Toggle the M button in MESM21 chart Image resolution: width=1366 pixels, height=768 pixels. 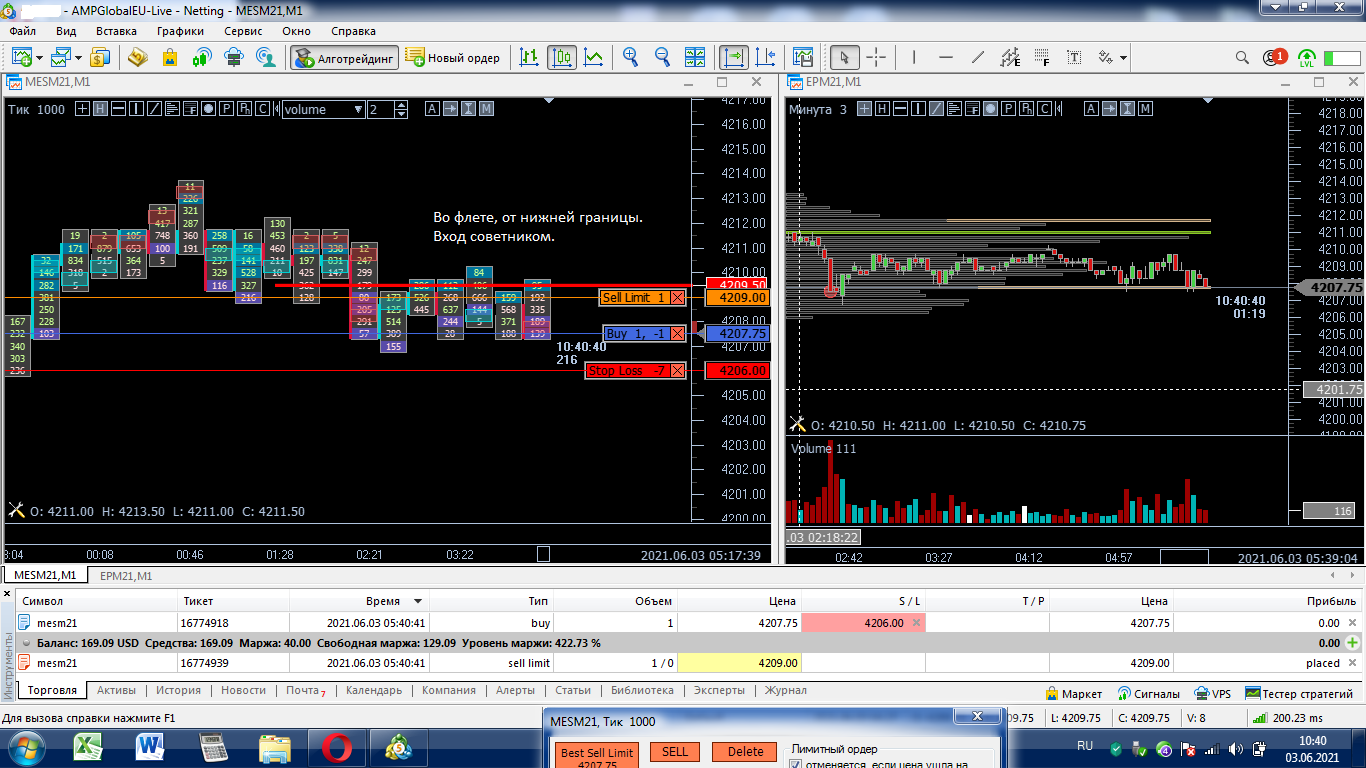[x=486, y=109]
